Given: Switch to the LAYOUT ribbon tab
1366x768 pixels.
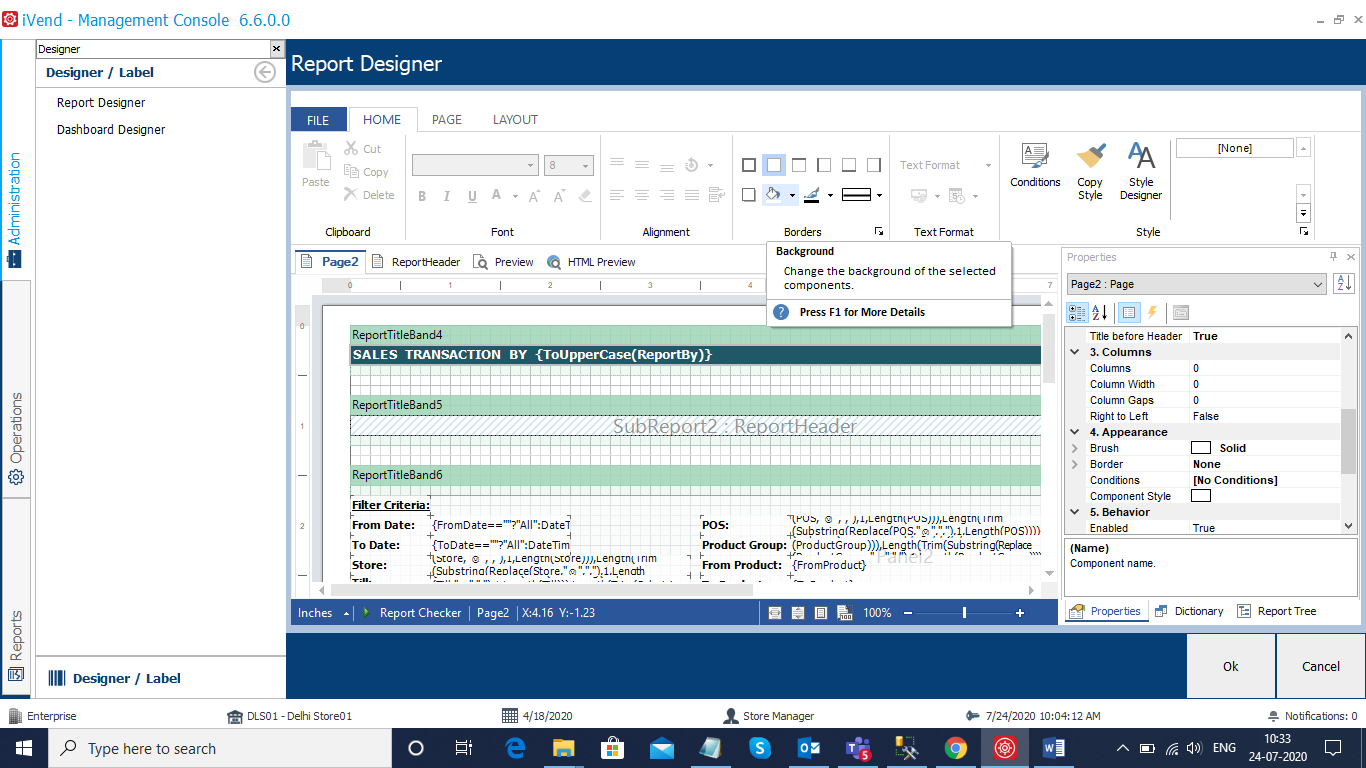Looking at the screenshot, I should click(515, 119).
